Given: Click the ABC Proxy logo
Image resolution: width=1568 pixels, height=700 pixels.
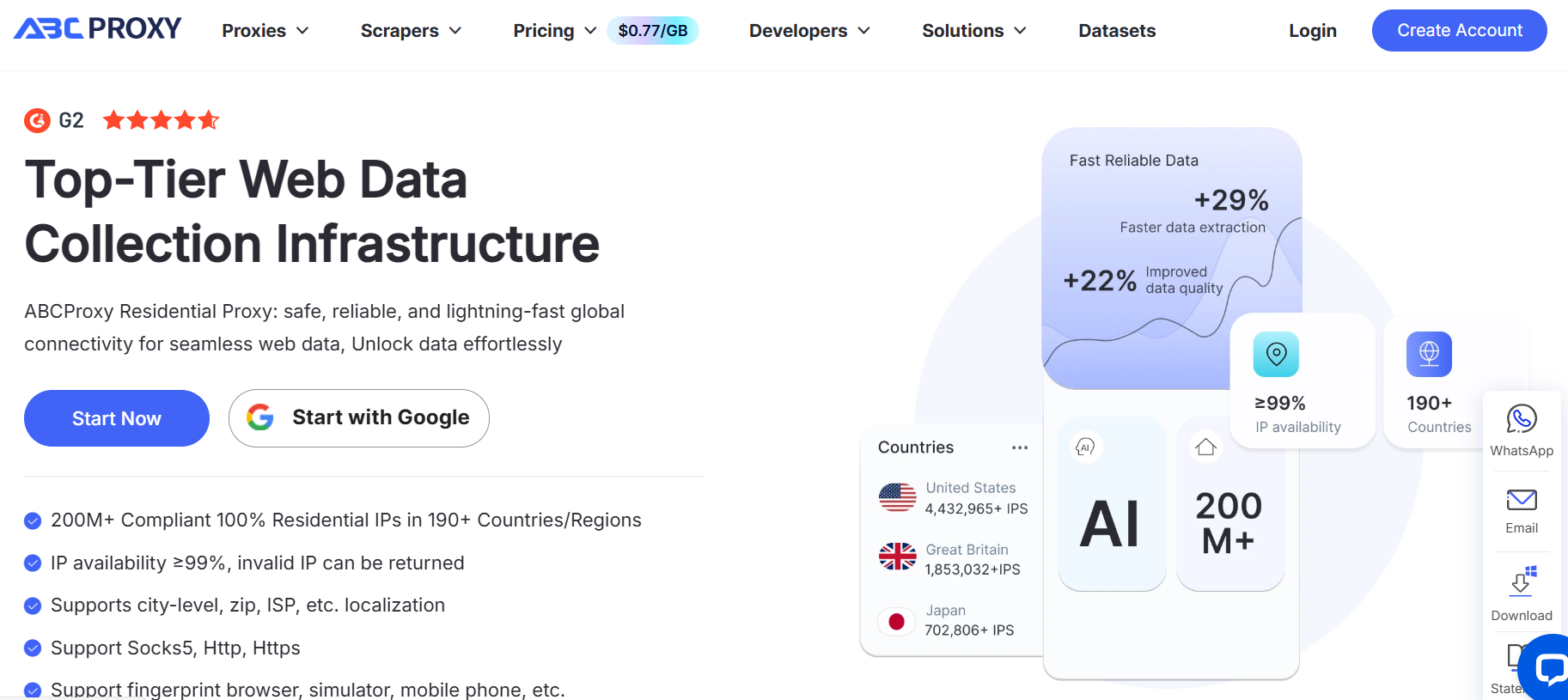Looking at the screenshot, I should 98,29.
